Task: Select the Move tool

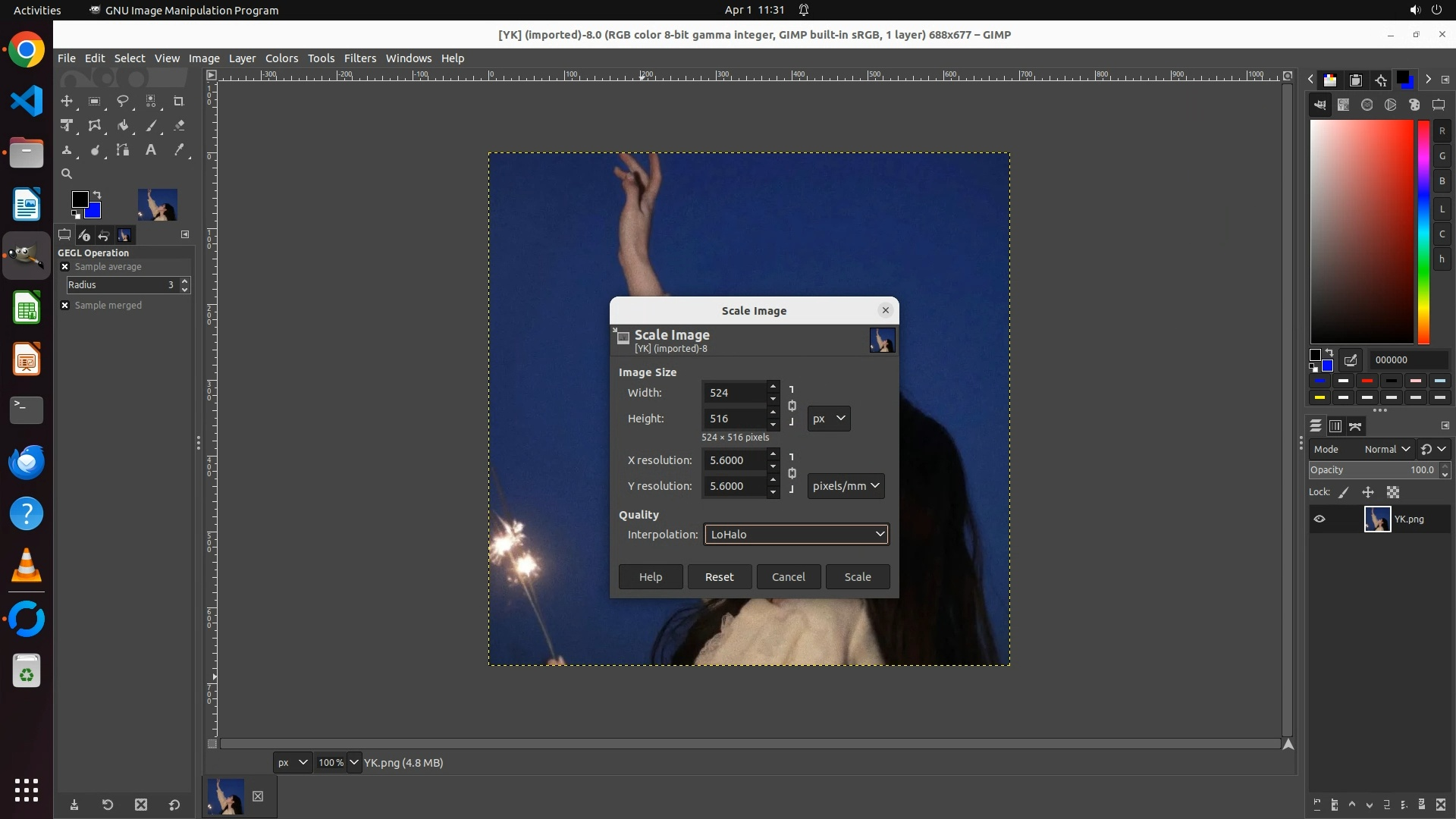Action: [x=67, y=101]
